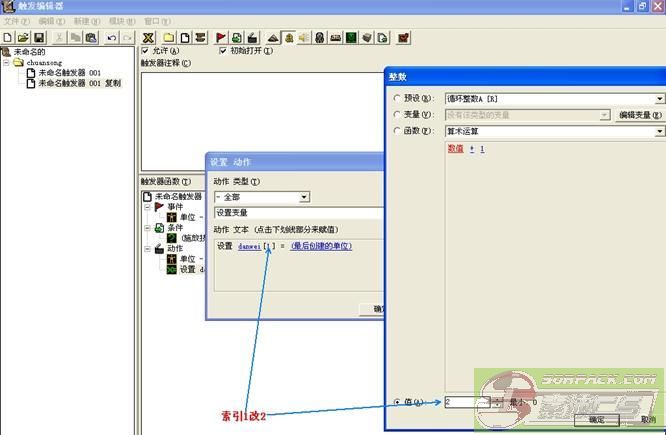The image size is (666, 435).
Task: Toggle the 初始打开 checkbox
Action: tap(222, 50)
